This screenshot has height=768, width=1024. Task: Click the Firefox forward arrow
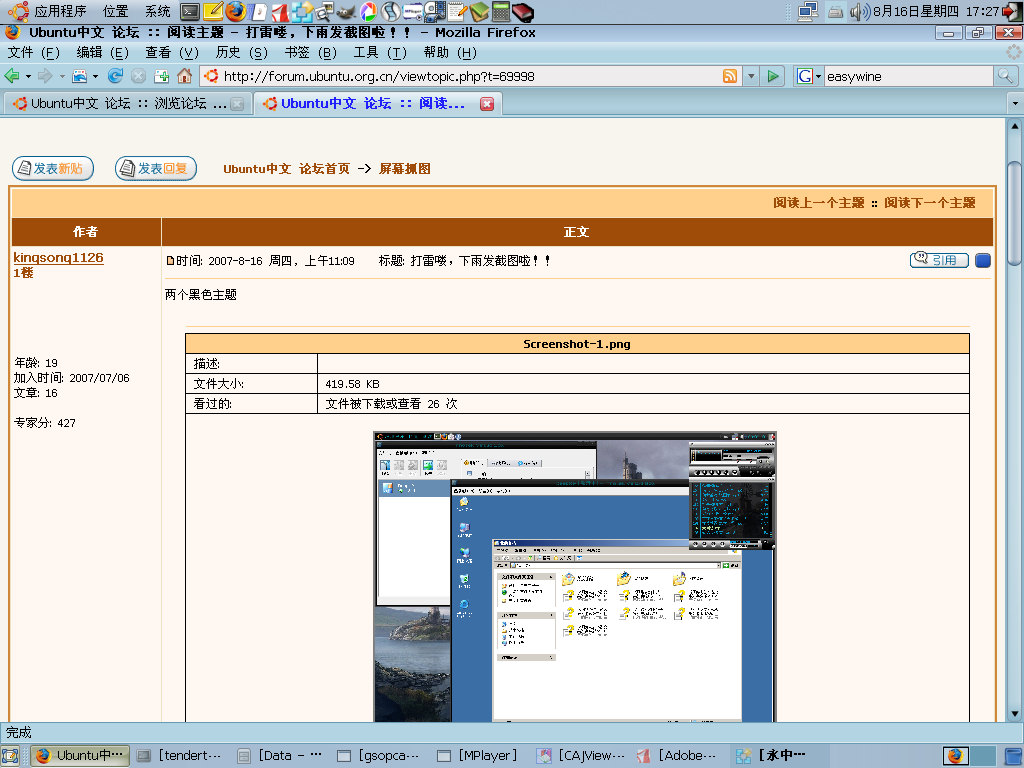[45, 76]
